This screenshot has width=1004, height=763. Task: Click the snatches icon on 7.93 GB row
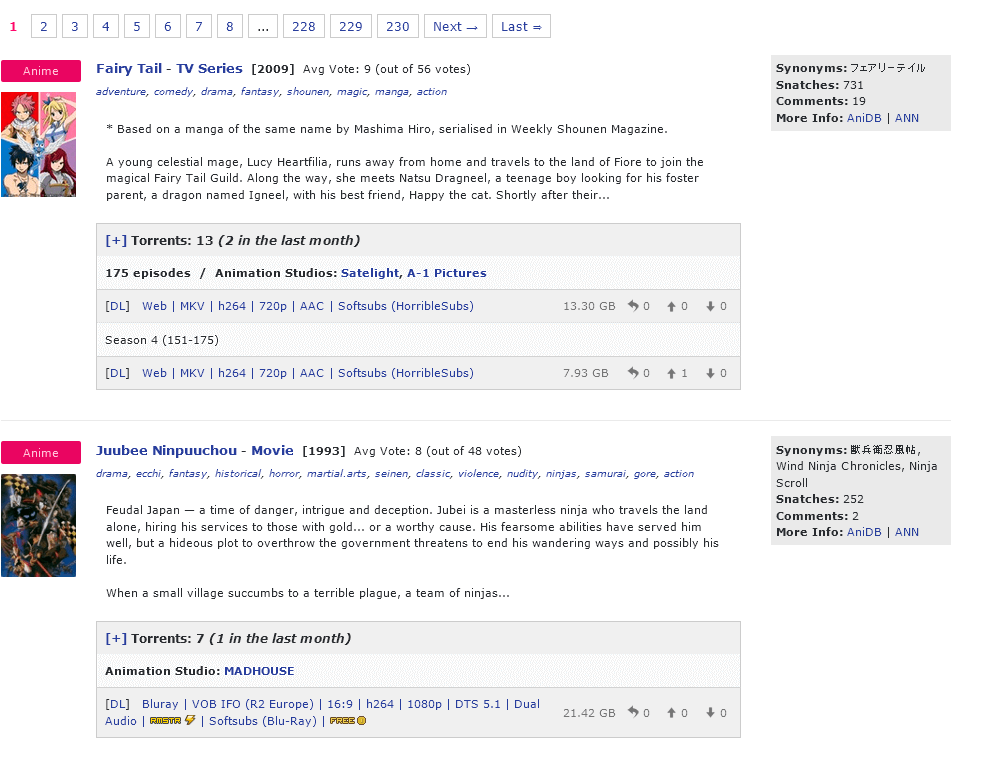[633, 373]
